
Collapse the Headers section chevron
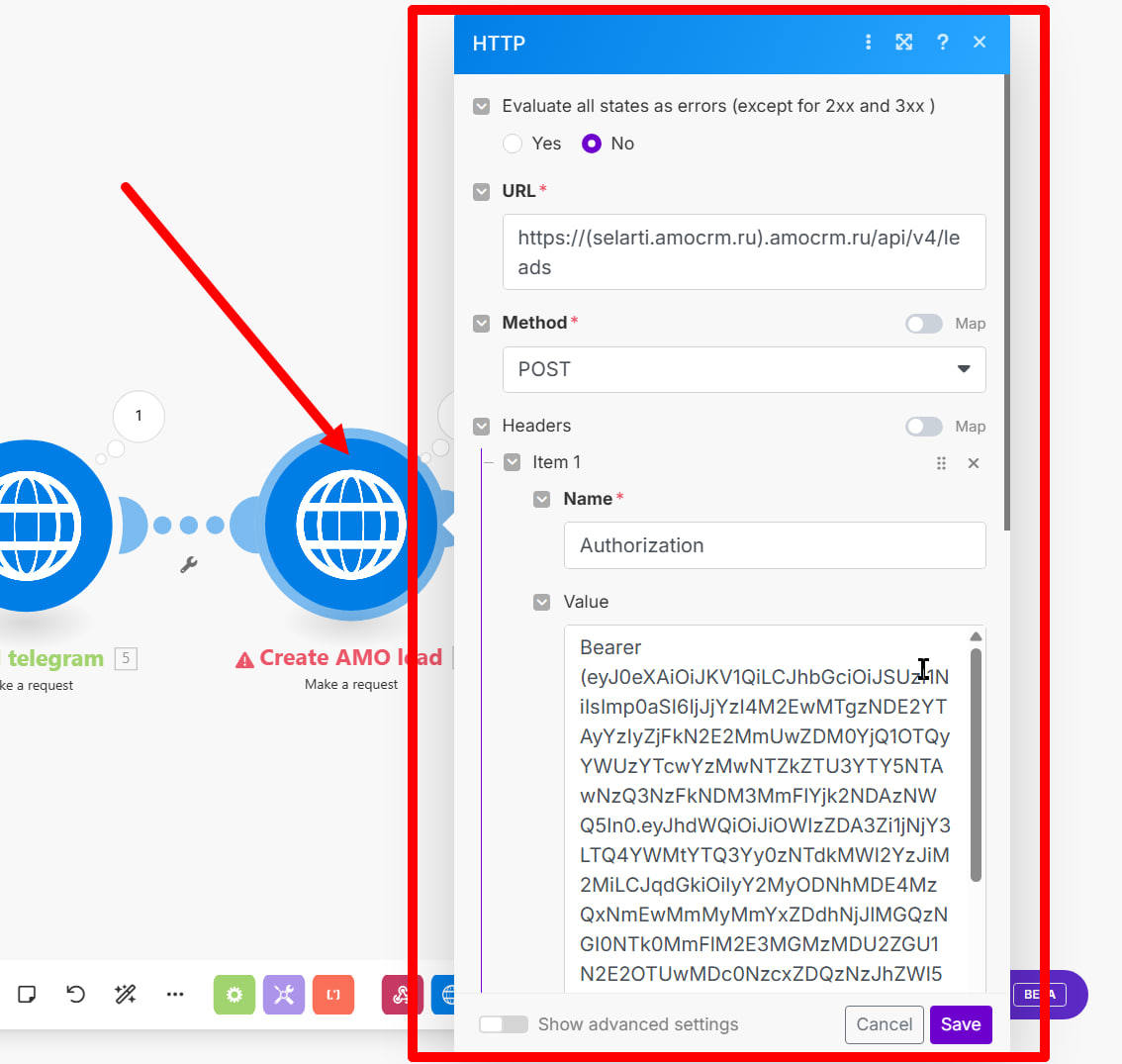[x=482, y=426]
